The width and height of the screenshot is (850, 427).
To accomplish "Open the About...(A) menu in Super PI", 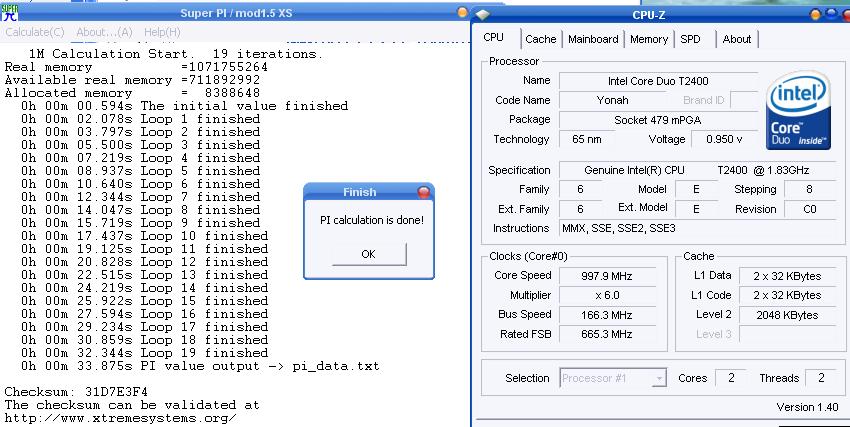I will point(104,32).
